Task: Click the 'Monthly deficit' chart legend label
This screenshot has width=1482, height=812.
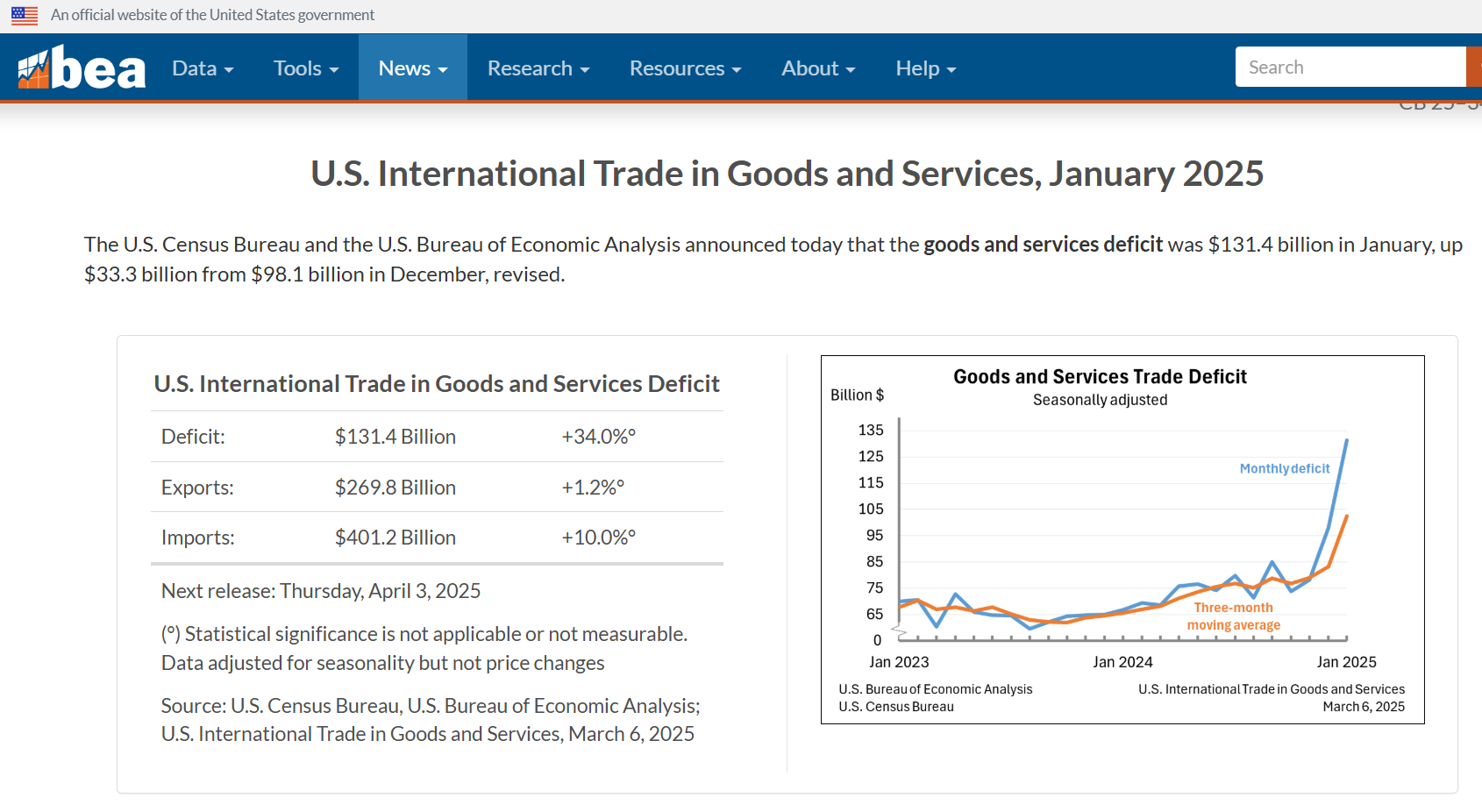Action: [x=1285, y=468]
